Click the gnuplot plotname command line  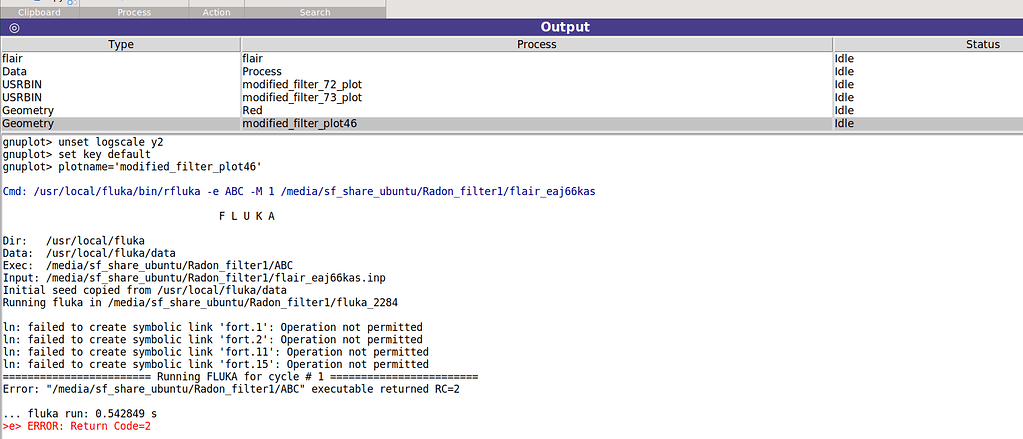tap(132, 166)
